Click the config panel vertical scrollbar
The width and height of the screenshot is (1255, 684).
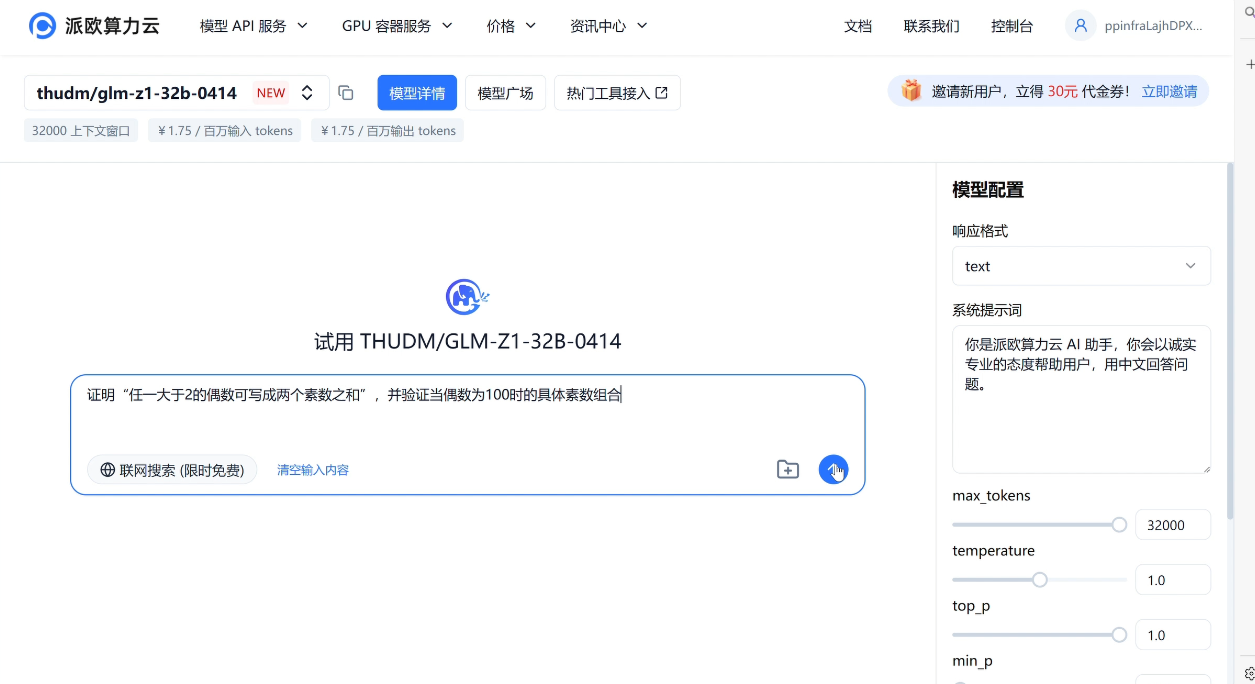tap(1229, 340)
